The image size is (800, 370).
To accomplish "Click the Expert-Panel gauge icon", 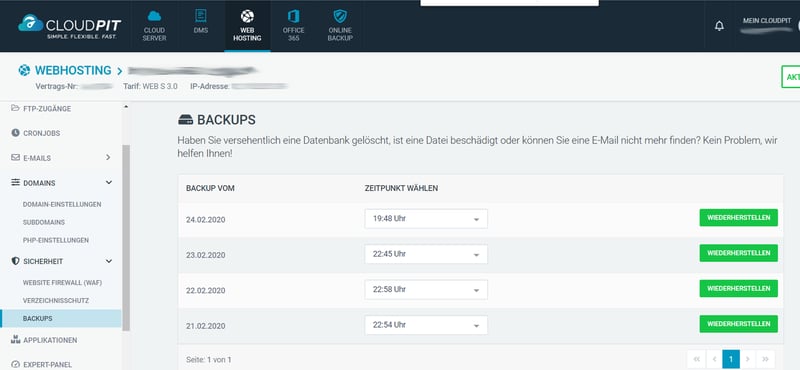I will (15, 364).
